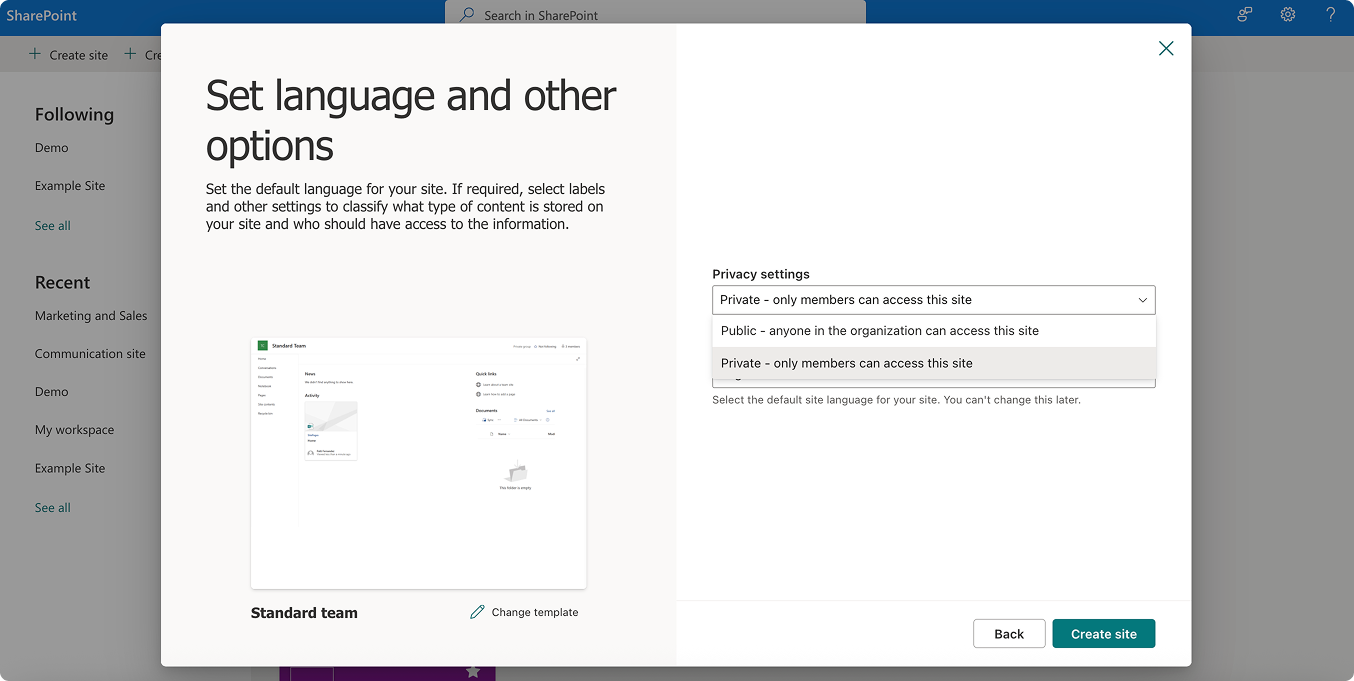The height and width of the screenshot is (681, 1354).
Task: Click the feedback person icon in the header
Action: coord(1243,15)
